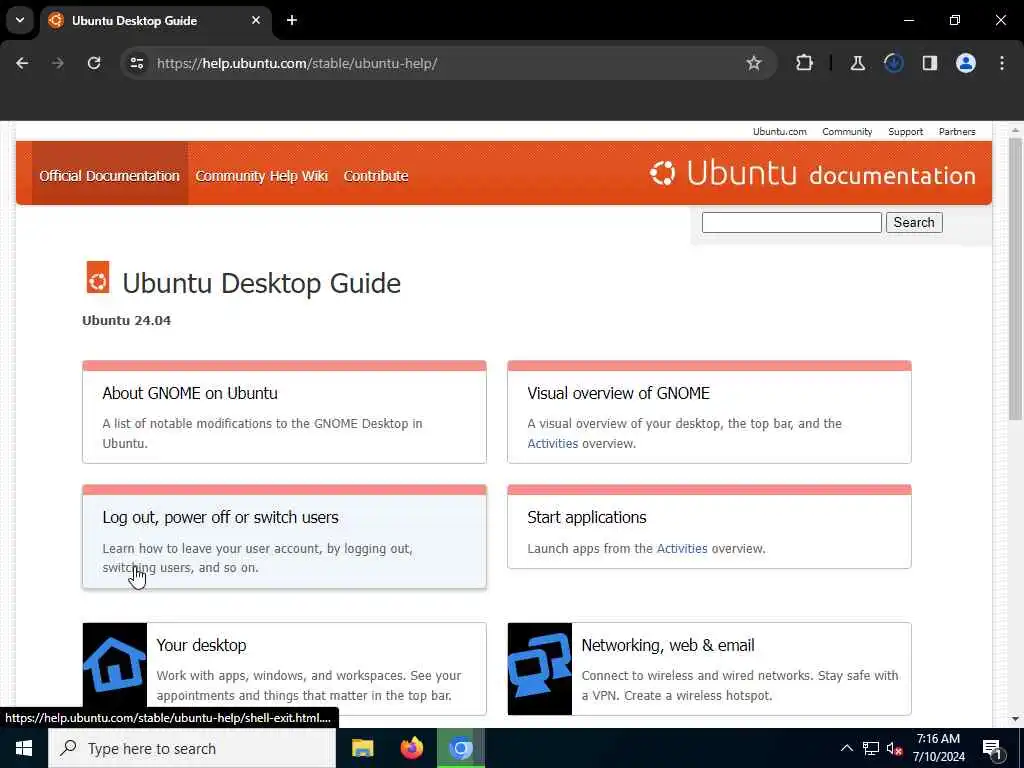Click the muted volume tray icon

point(894,748)
